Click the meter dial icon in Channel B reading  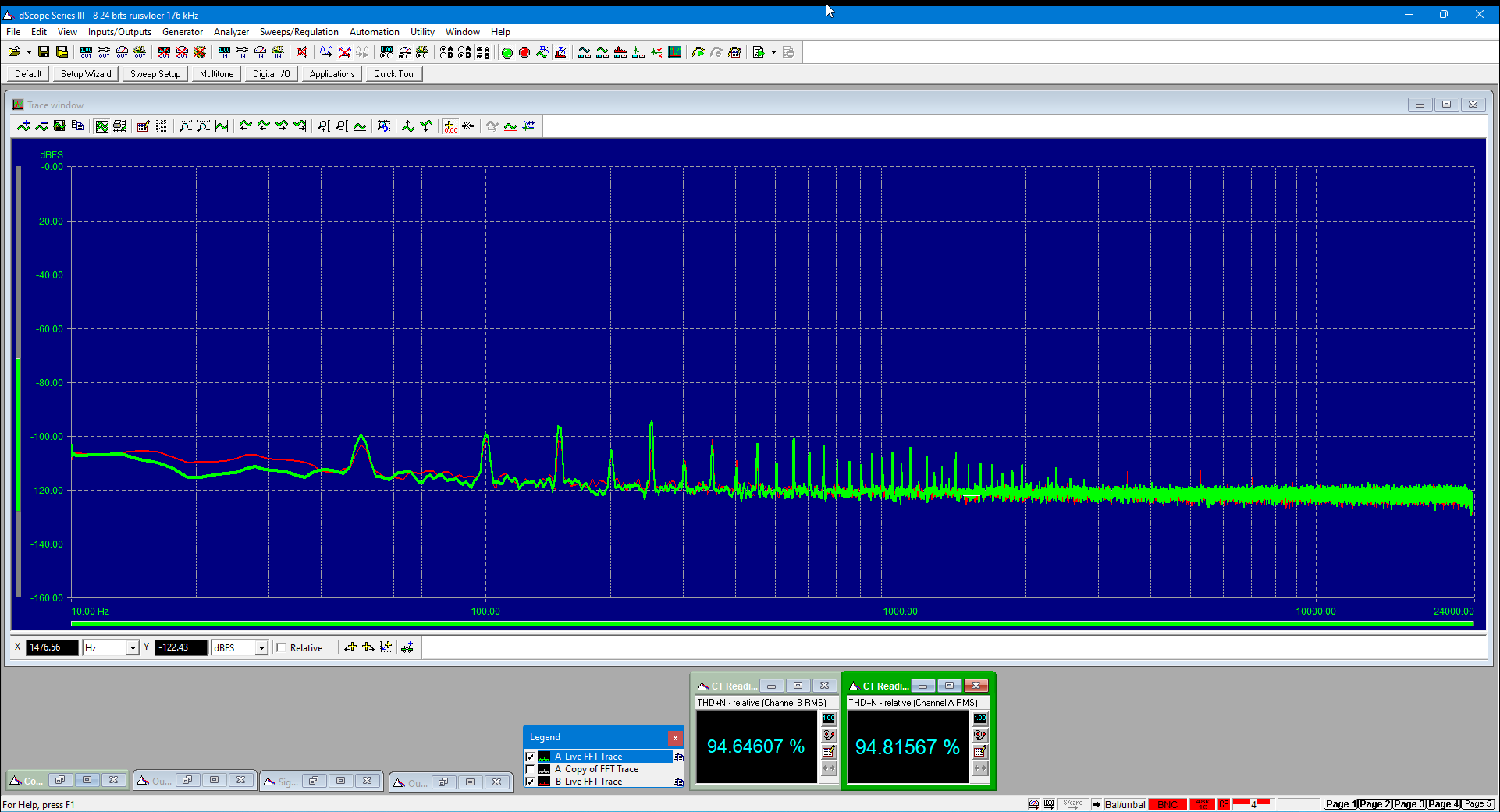829,735
